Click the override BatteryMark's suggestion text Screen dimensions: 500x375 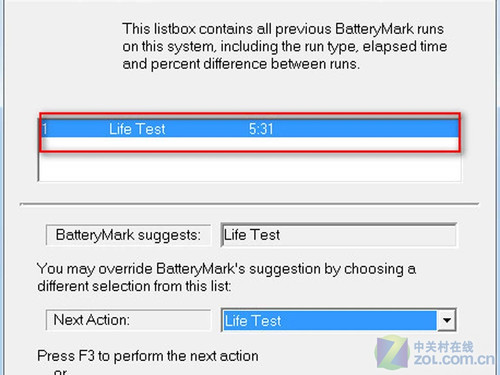tap(227, 277)
